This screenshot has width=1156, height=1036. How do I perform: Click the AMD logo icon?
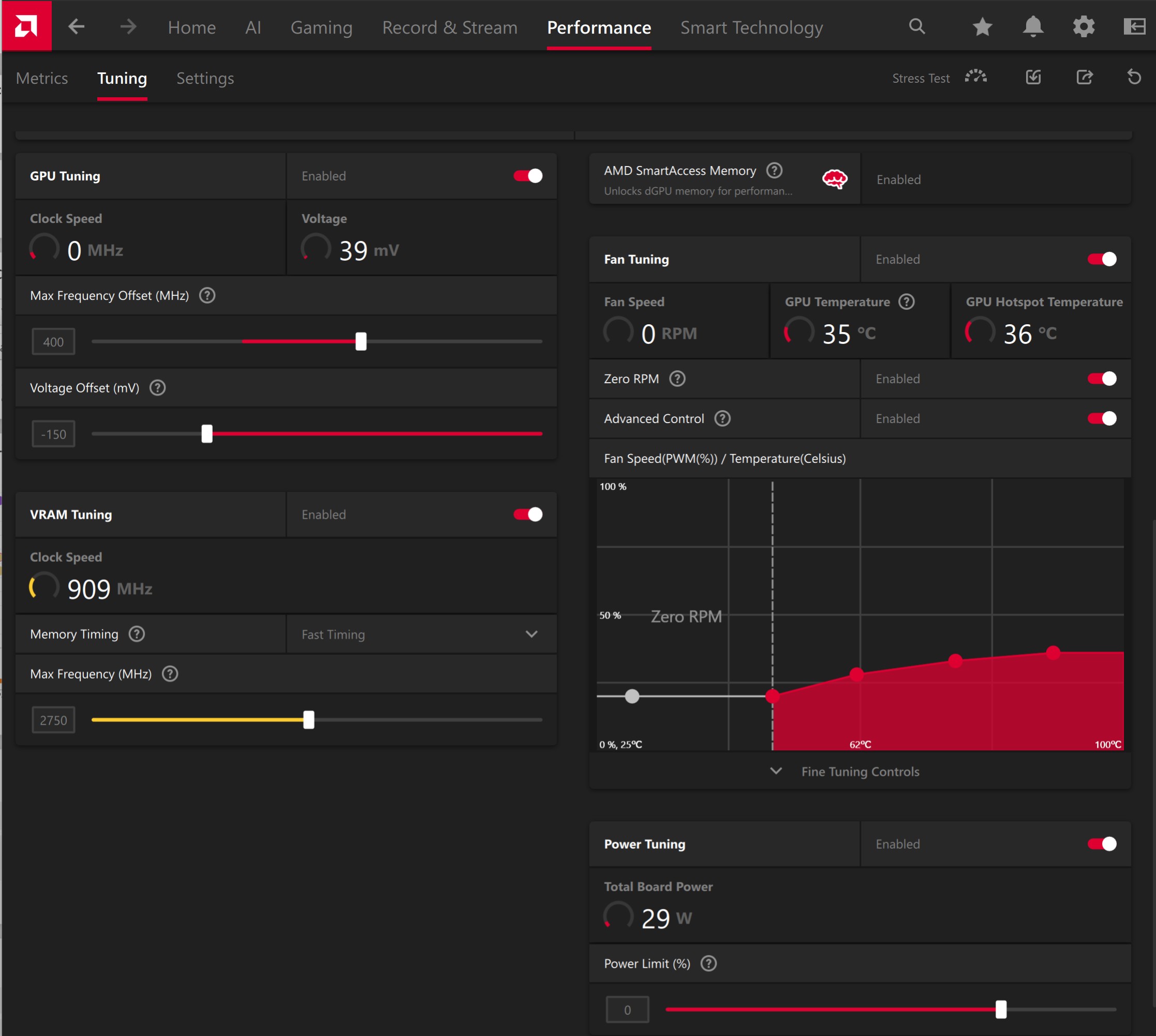coord(26,26)
